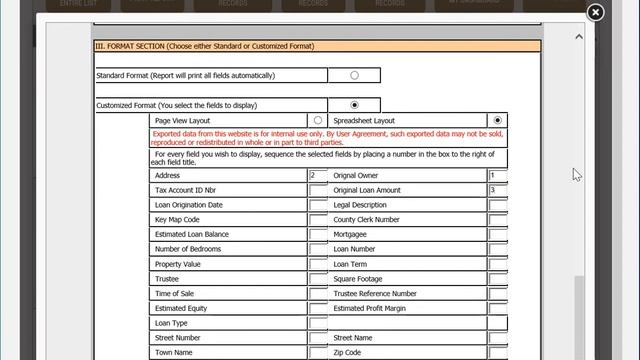The height and width of the screenshot is (360, 640).
Task: Click the Key Map Code sequence box
Action: (318, 220)
